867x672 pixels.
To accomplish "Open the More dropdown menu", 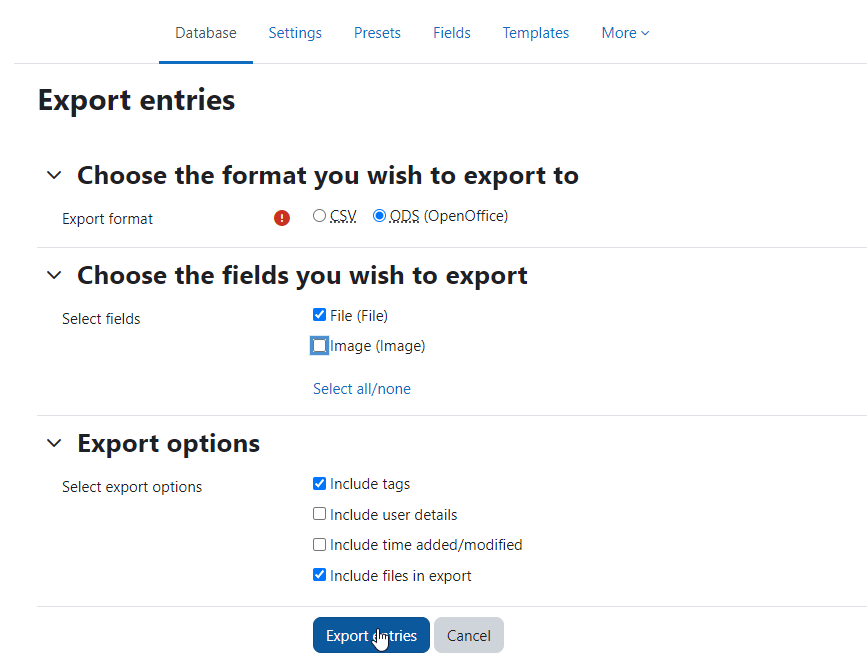I will point(625,33).
